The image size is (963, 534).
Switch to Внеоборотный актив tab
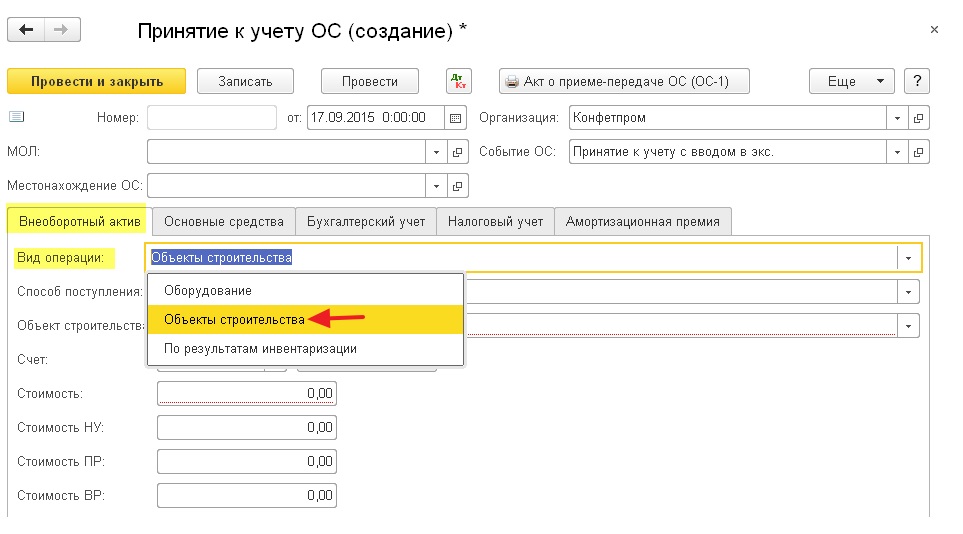79,221
